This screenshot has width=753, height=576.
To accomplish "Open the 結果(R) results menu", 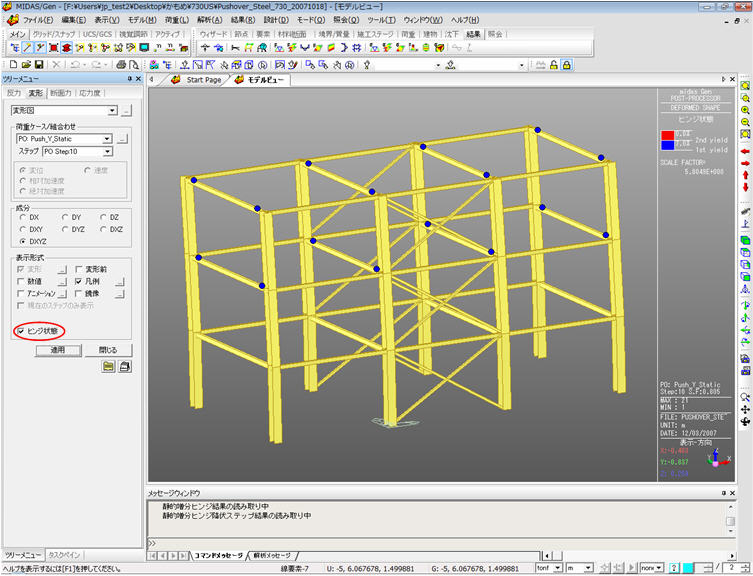I will click(243, 20).
